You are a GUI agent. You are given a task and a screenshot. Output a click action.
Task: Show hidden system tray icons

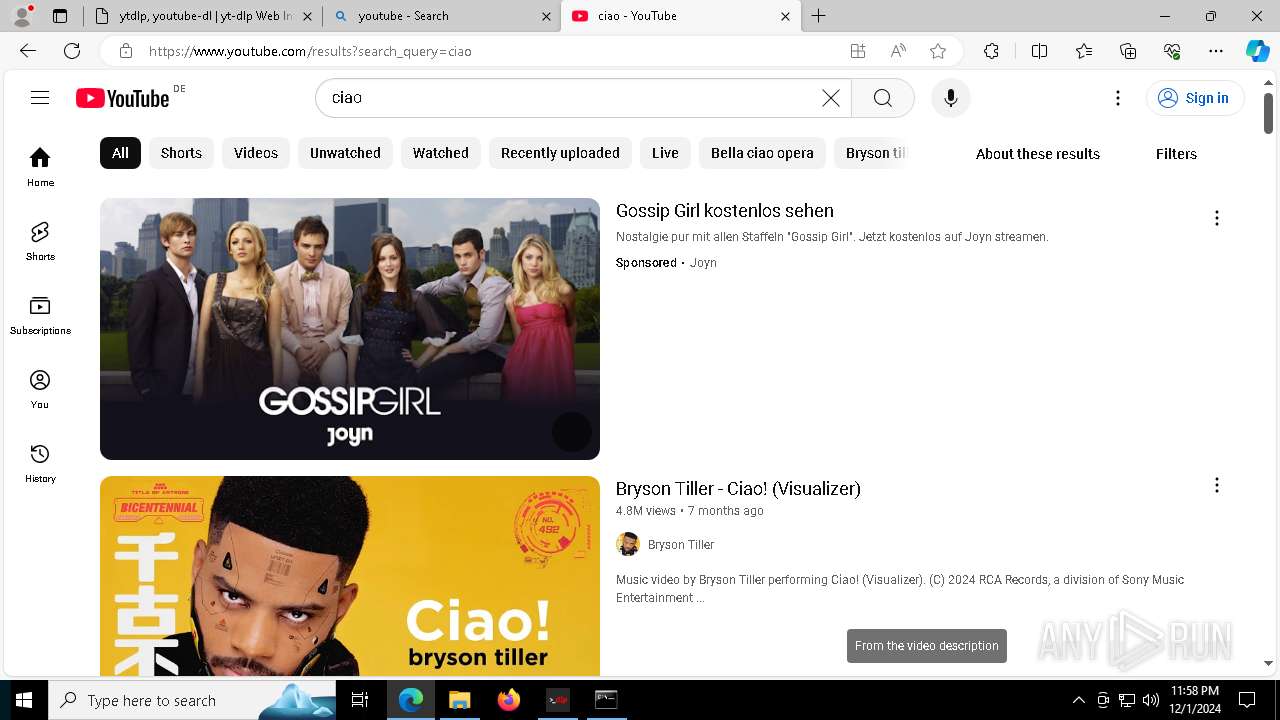[x=1078, y=700]
